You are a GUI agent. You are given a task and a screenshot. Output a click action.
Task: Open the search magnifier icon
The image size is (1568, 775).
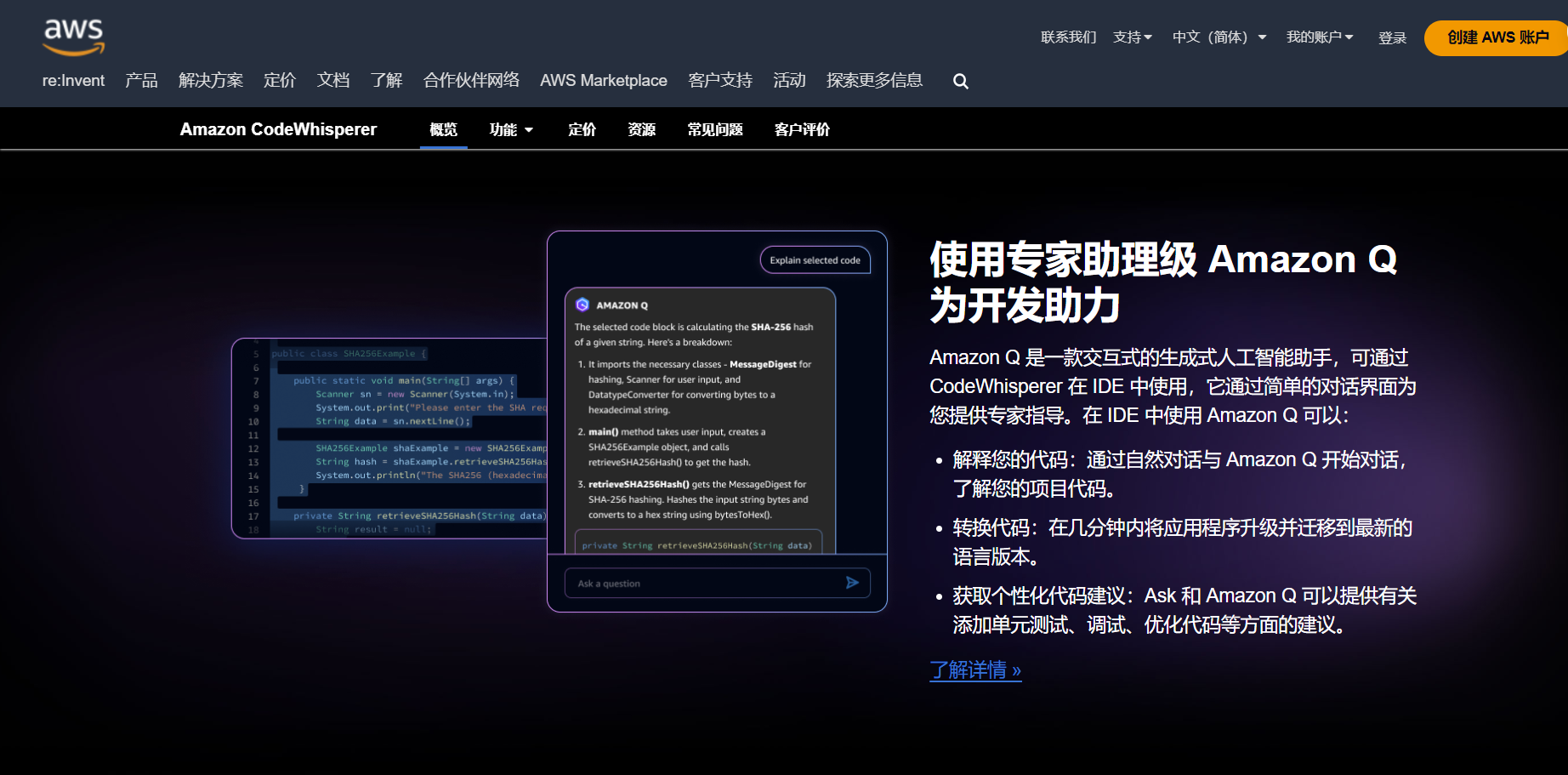(x=961, y=81)
